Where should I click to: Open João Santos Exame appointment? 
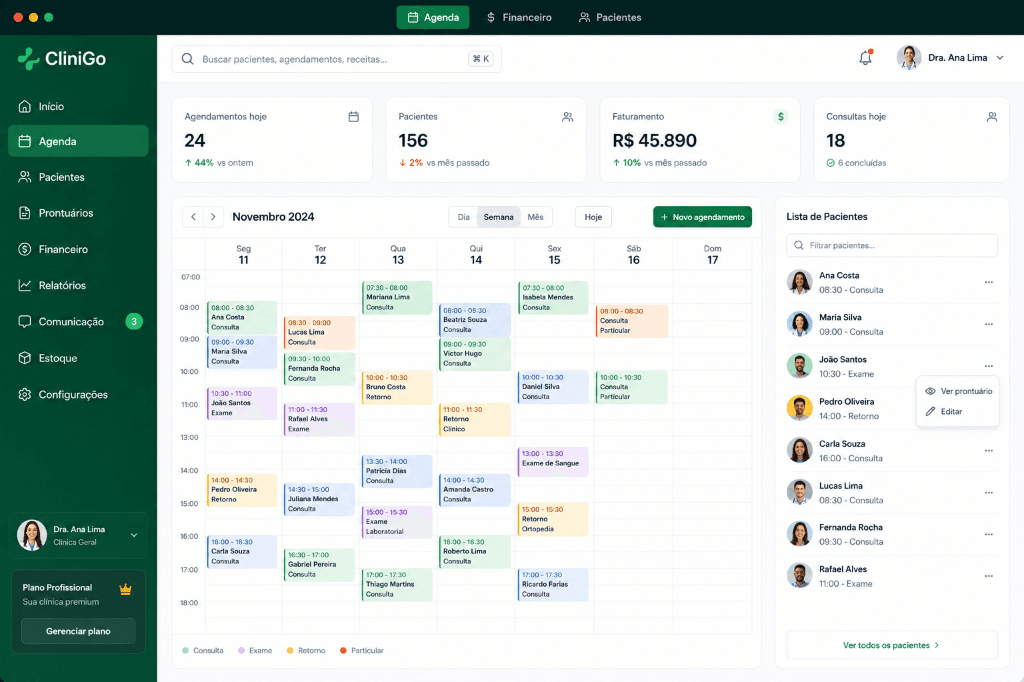coord(242,403)
